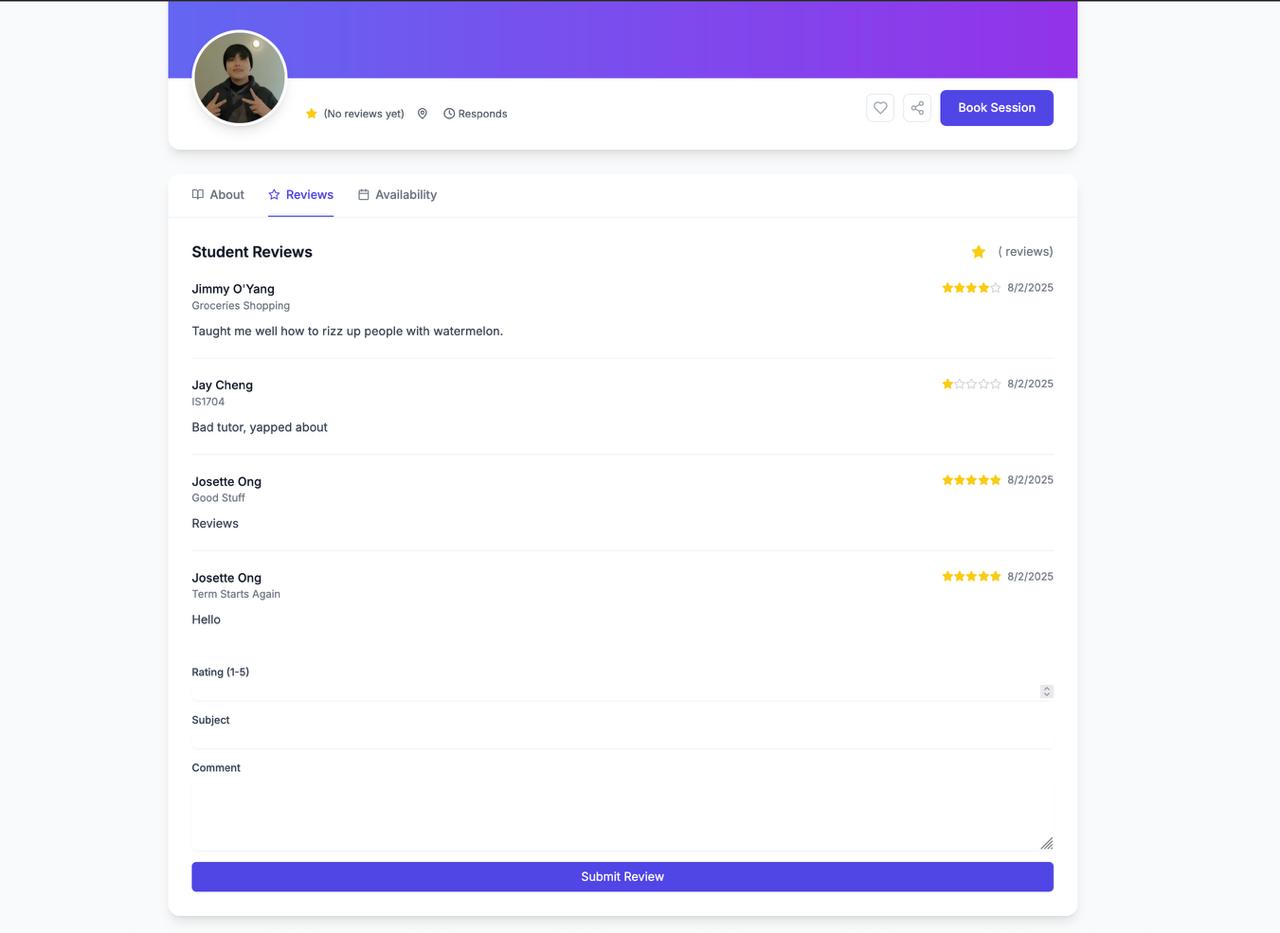The image size is (1280, 933).
Task: Click the book icon on About tab
Action: tap(198, 195)
